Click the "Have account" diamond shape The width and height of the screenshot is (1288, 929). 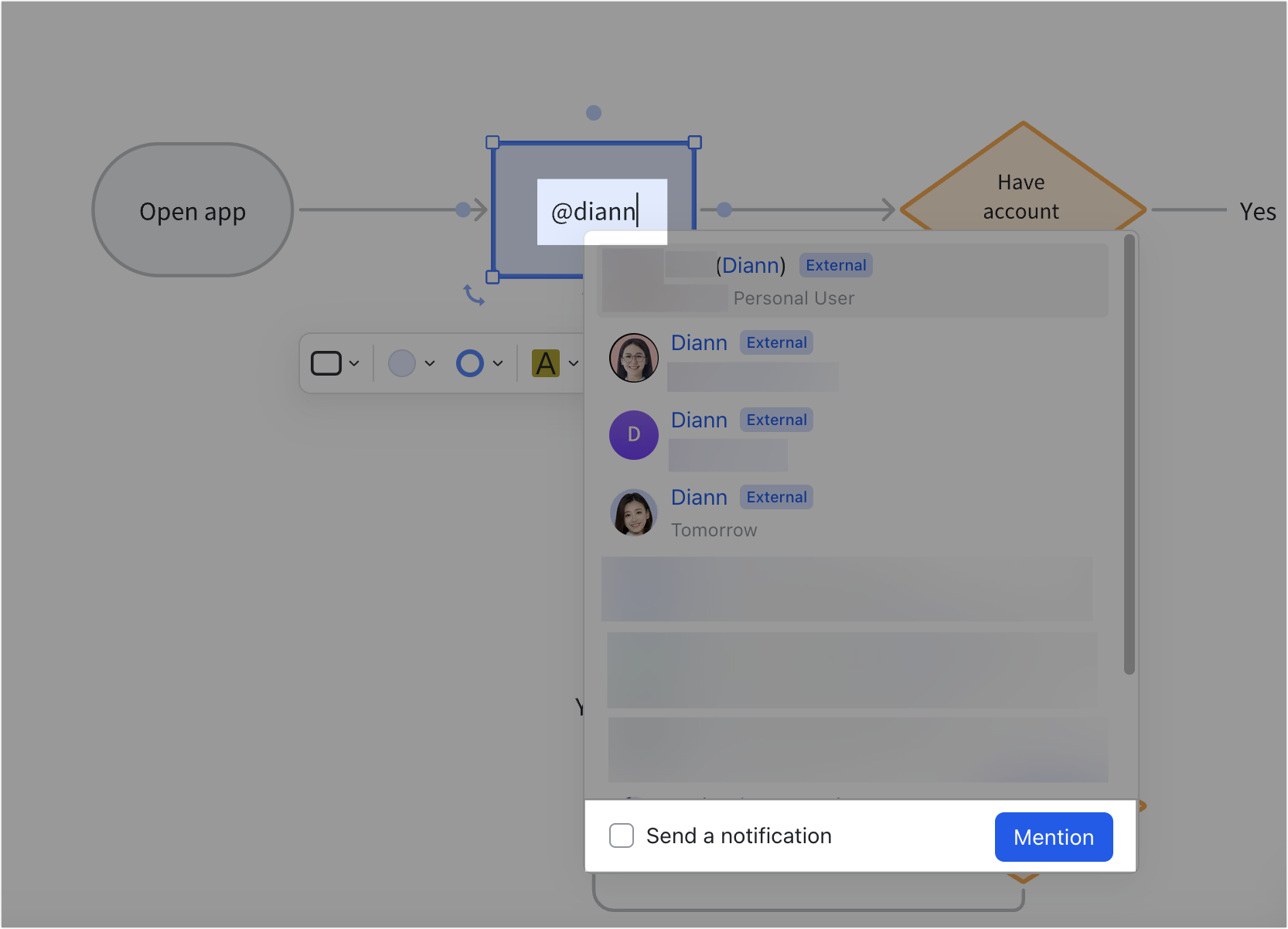point(1021,196)
